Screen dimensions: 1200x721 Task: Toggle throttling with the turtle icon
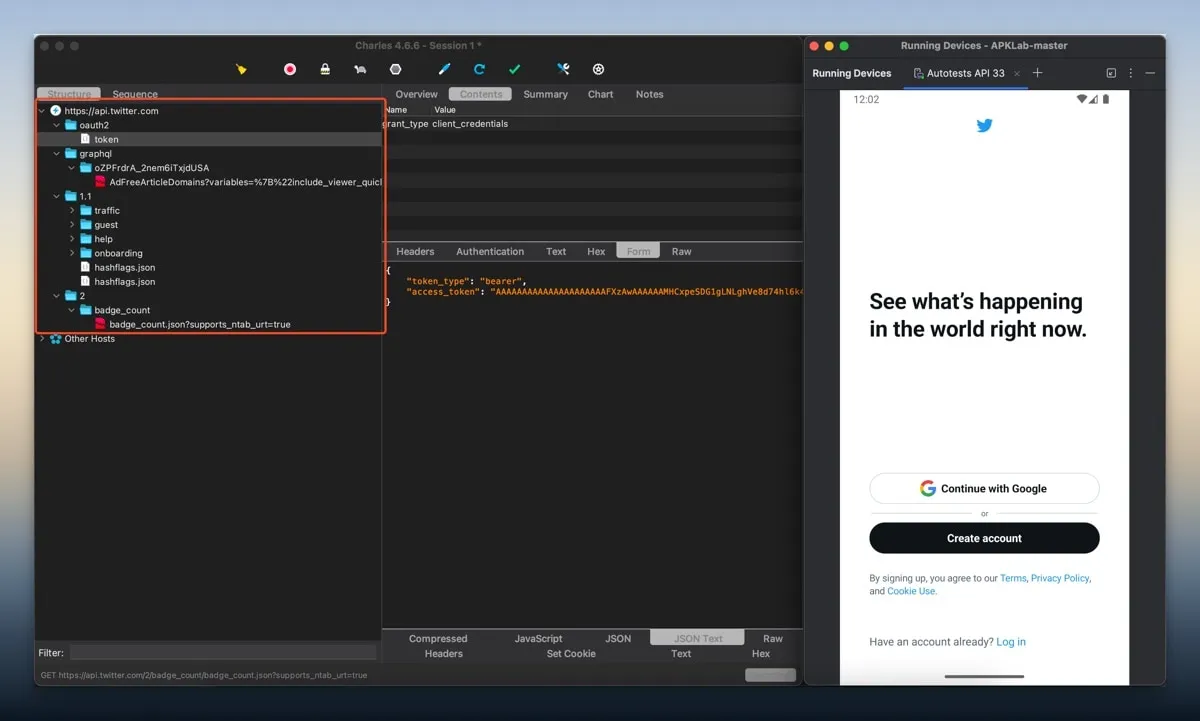(360, 69)
